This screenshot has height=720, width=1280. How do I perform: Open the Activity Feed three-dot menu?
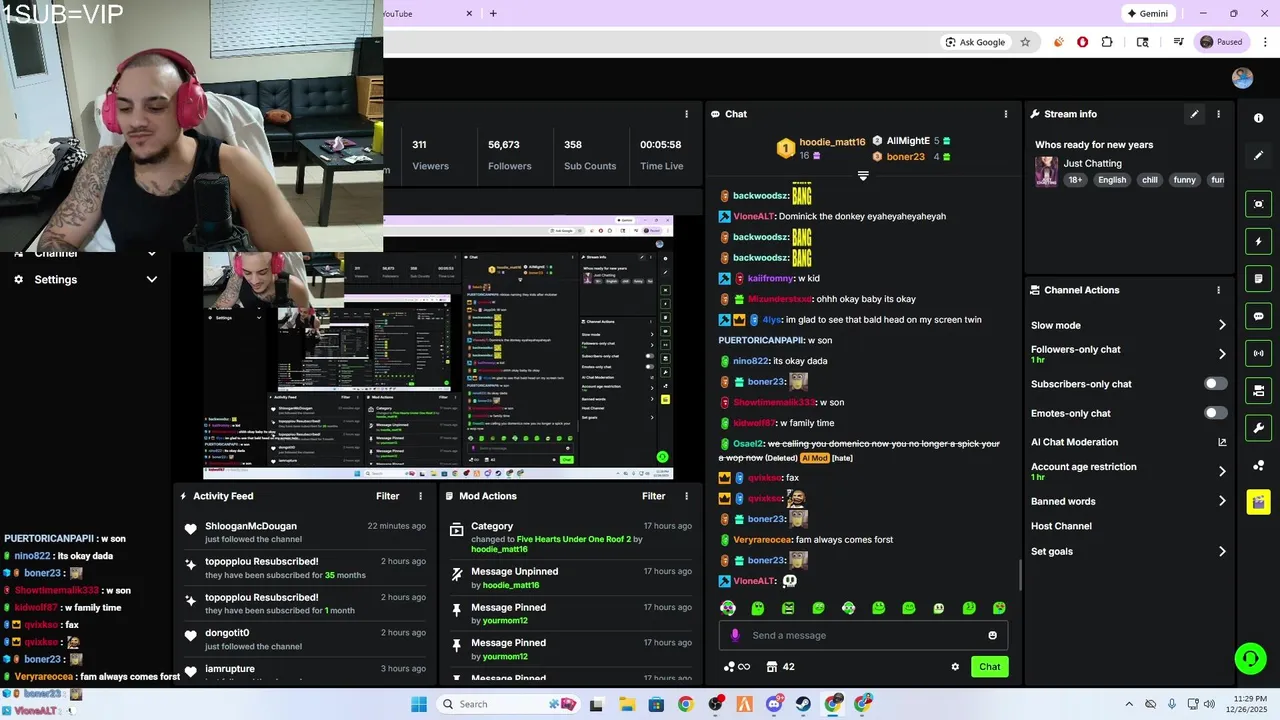420,496
